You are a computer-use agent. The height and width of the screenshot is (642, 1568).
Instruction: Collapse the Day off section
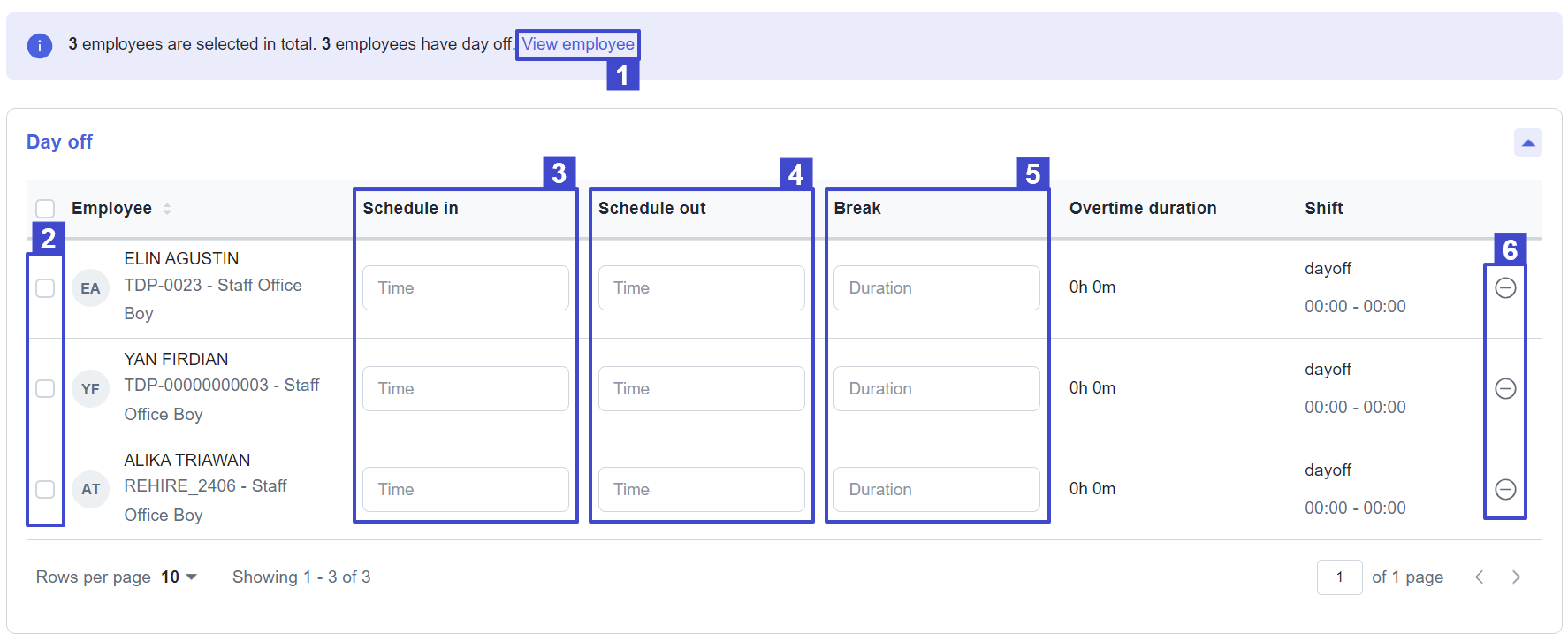coord(1527,142)
